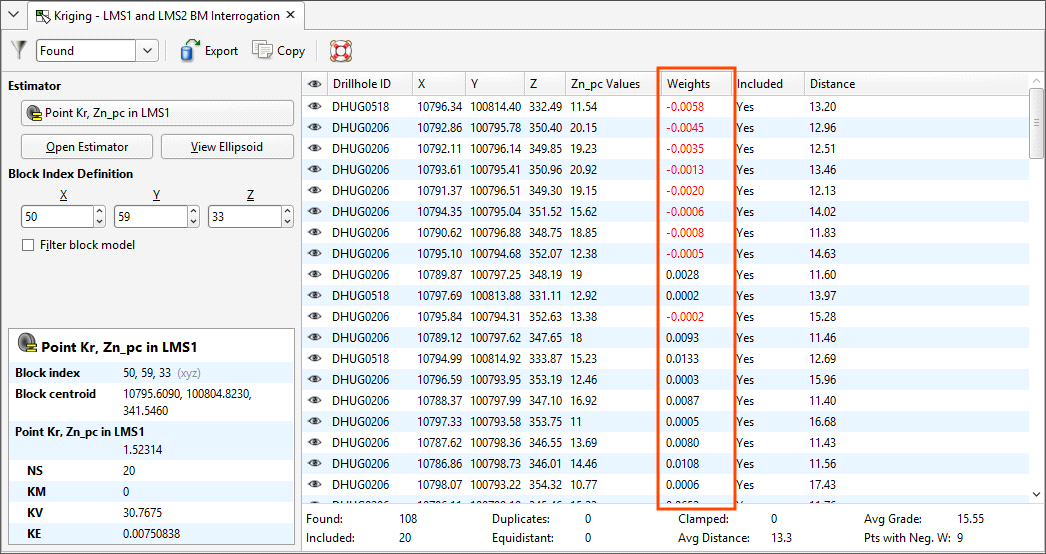Screen dimensions: 1046x554
Task: Open the tab list chevron menu
Action: (13, 15)
